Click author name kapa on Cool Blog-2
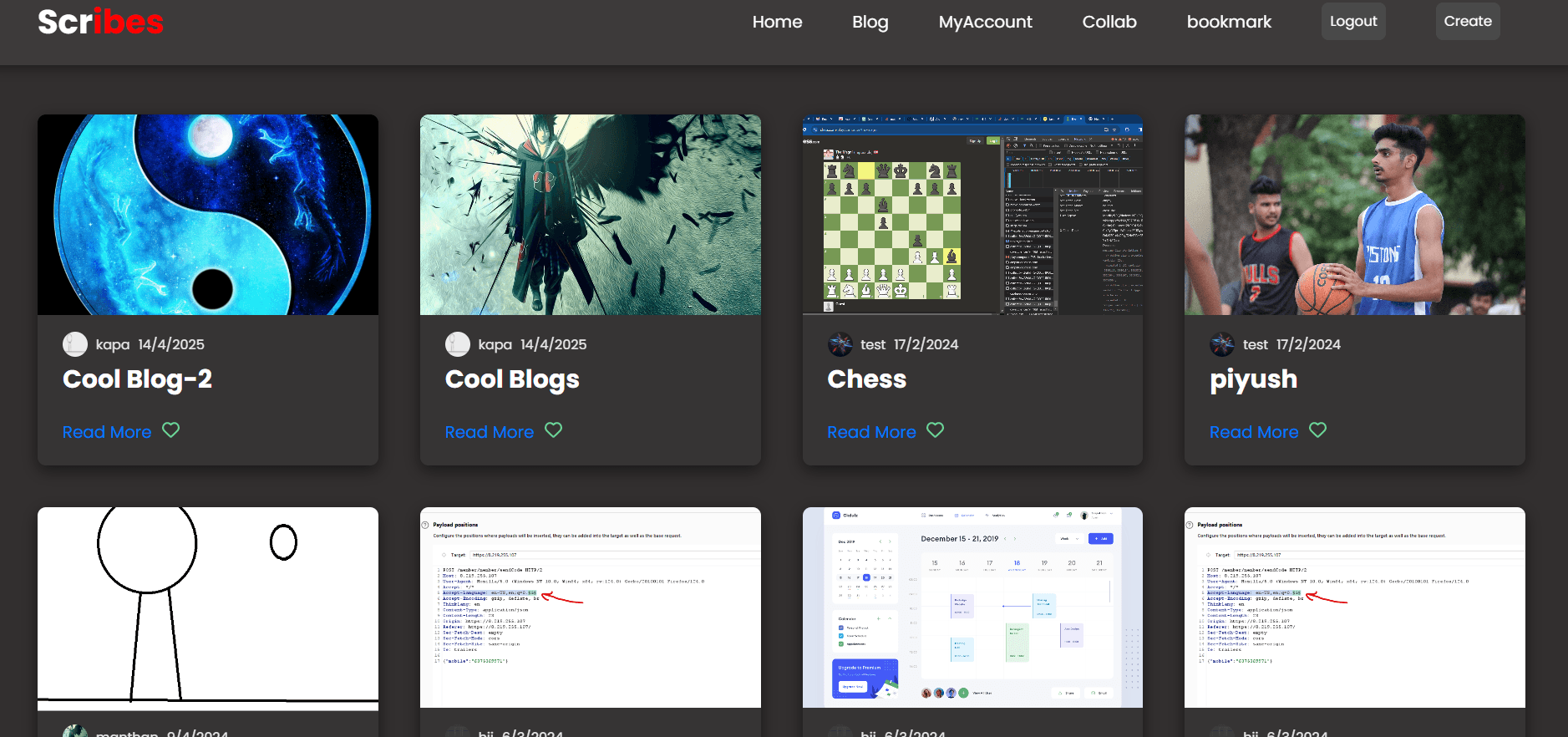 coord(113,344)
